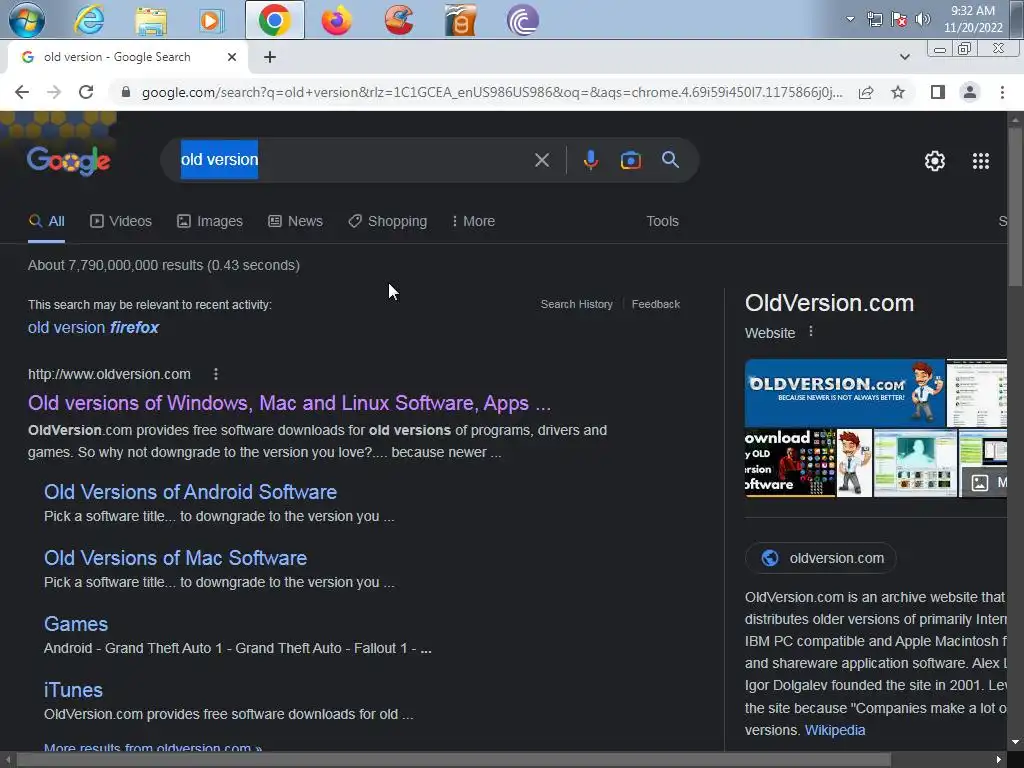Image resolution: width=1024 pixels, height=768 pixels.
Task: Open Old Versions of Mac Software link
Action: tap(175, 558)
